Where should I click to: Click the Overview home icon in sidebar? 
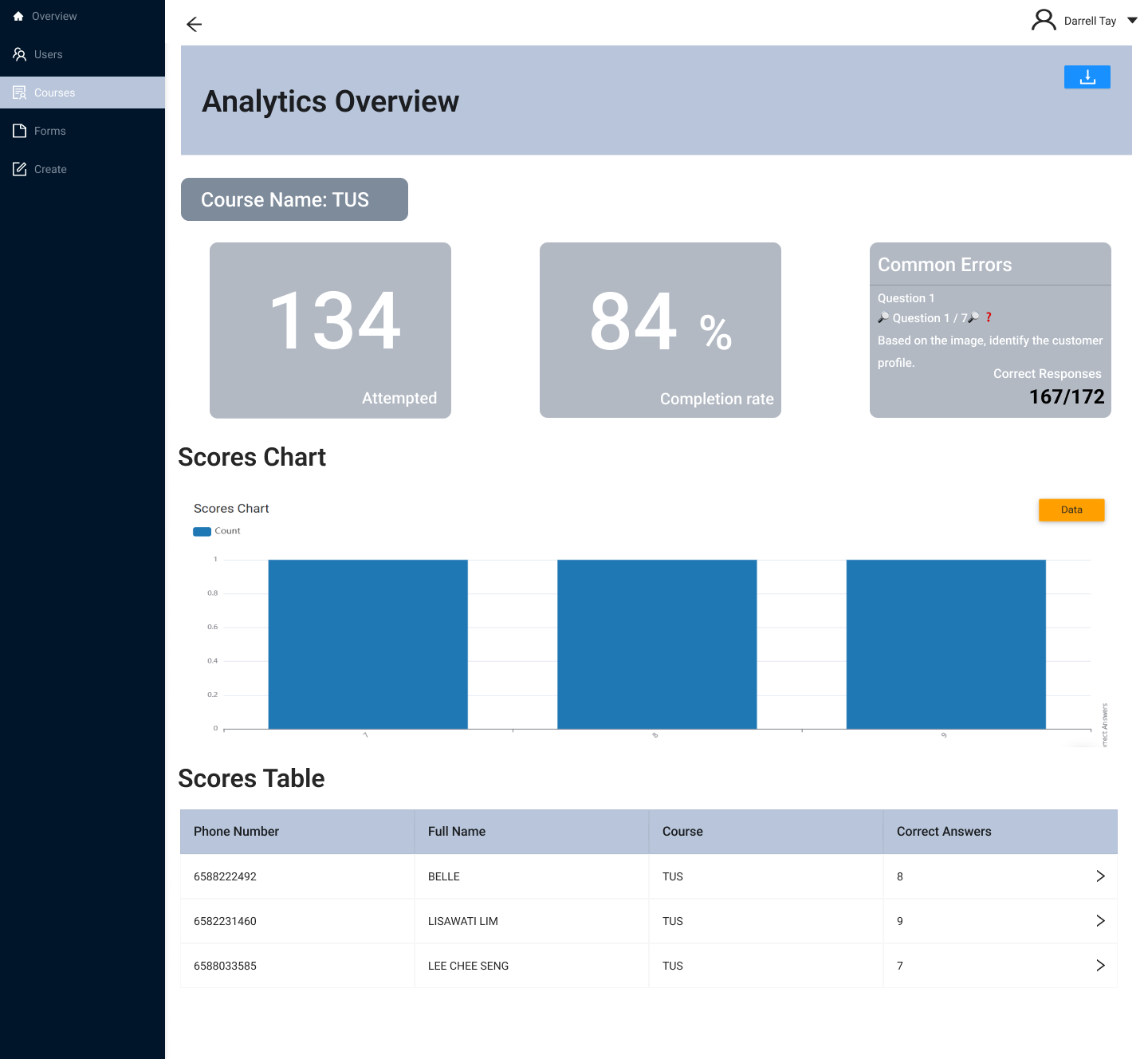point(18,16)
